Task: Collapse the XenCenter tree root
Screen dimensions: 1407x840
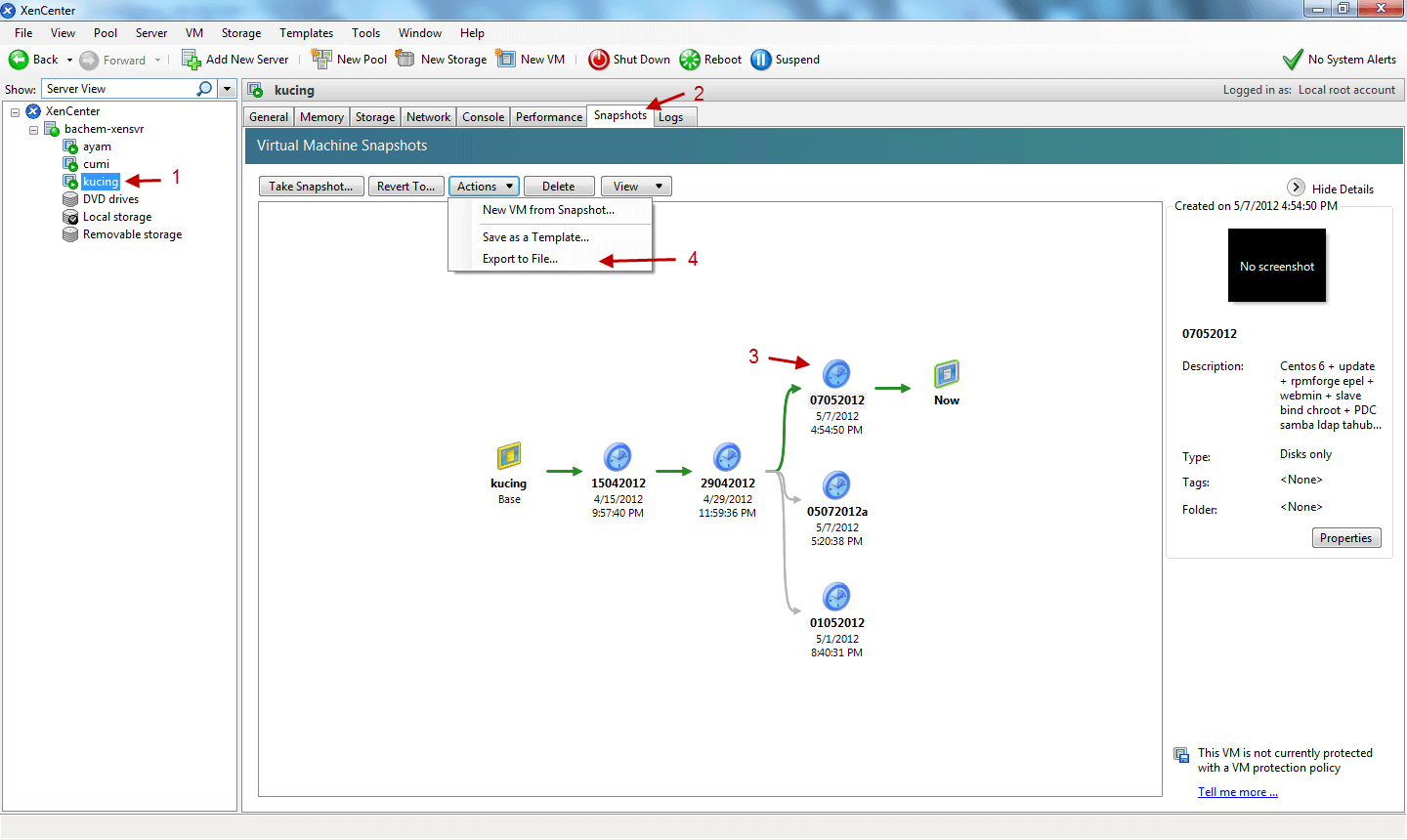Action: tap(15, 112)
